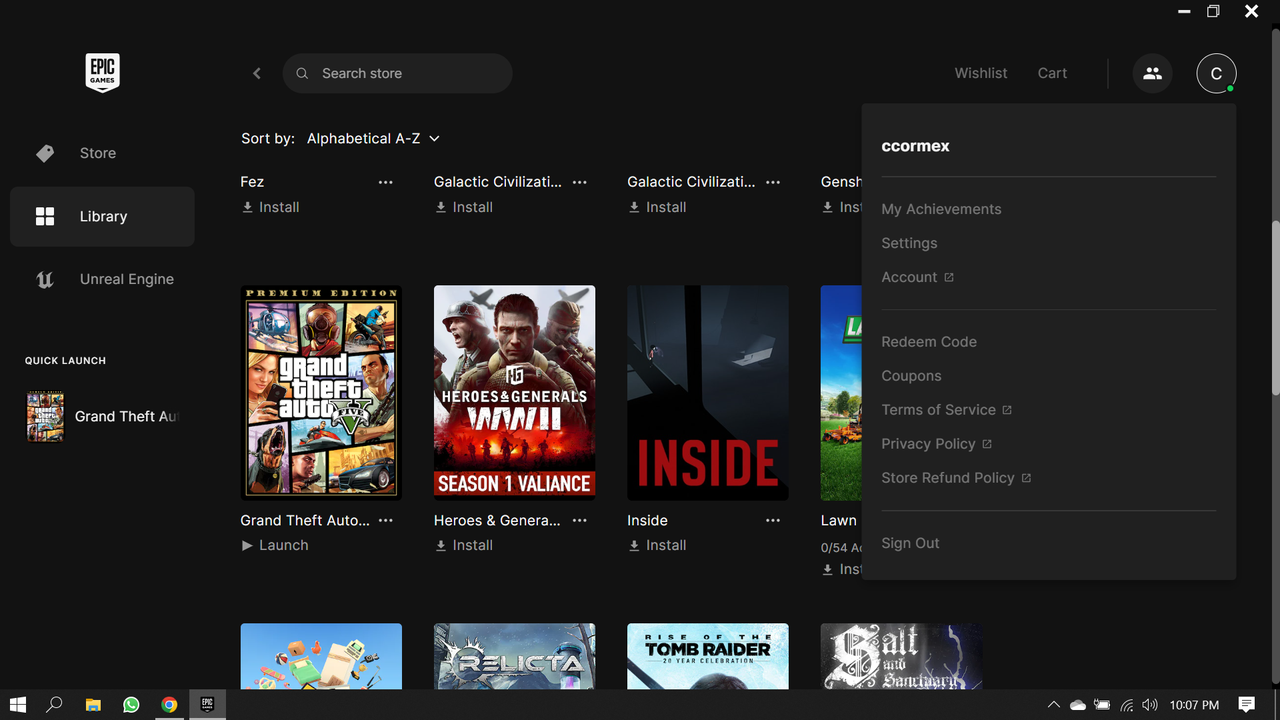Install Inside
Viewport: 1280px width, 720px height.
point(657,545)
